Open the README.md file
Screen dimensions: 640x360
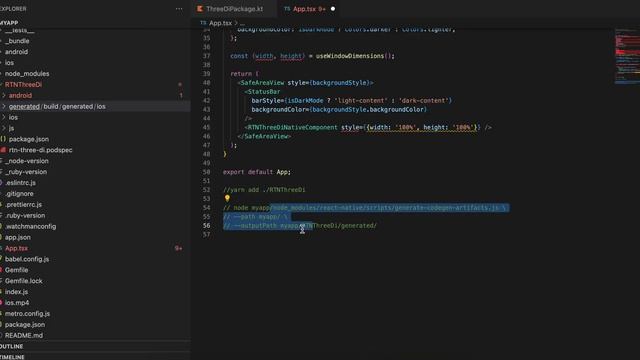24,336
